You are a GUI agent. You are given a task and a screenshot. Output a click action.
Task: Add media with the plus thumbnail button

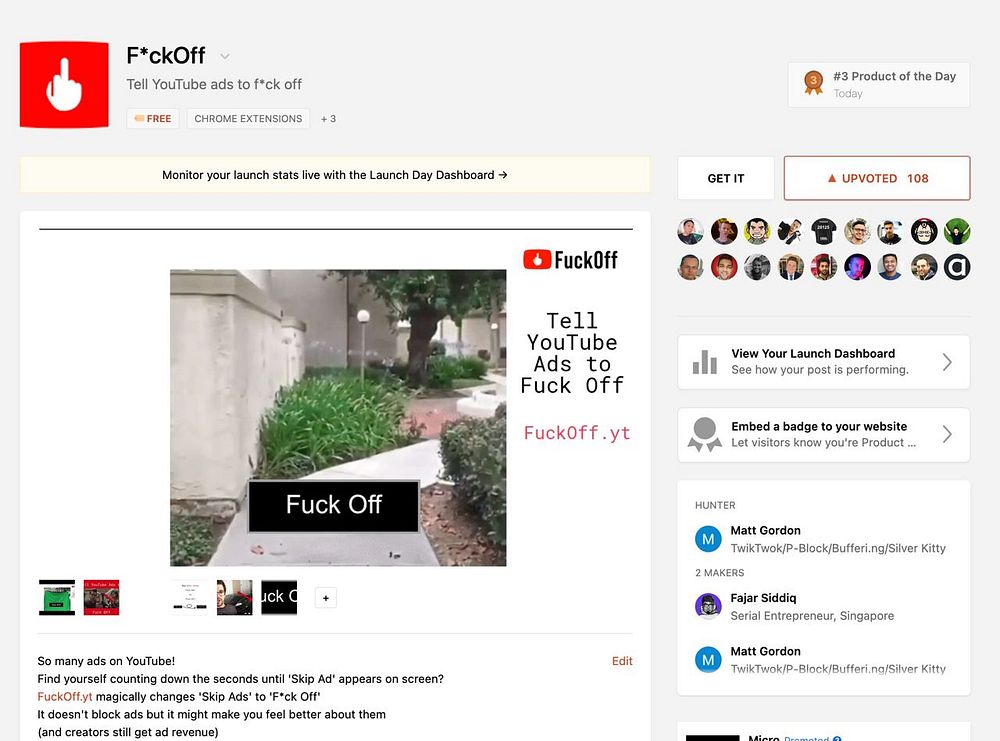(x=326, y=598)
